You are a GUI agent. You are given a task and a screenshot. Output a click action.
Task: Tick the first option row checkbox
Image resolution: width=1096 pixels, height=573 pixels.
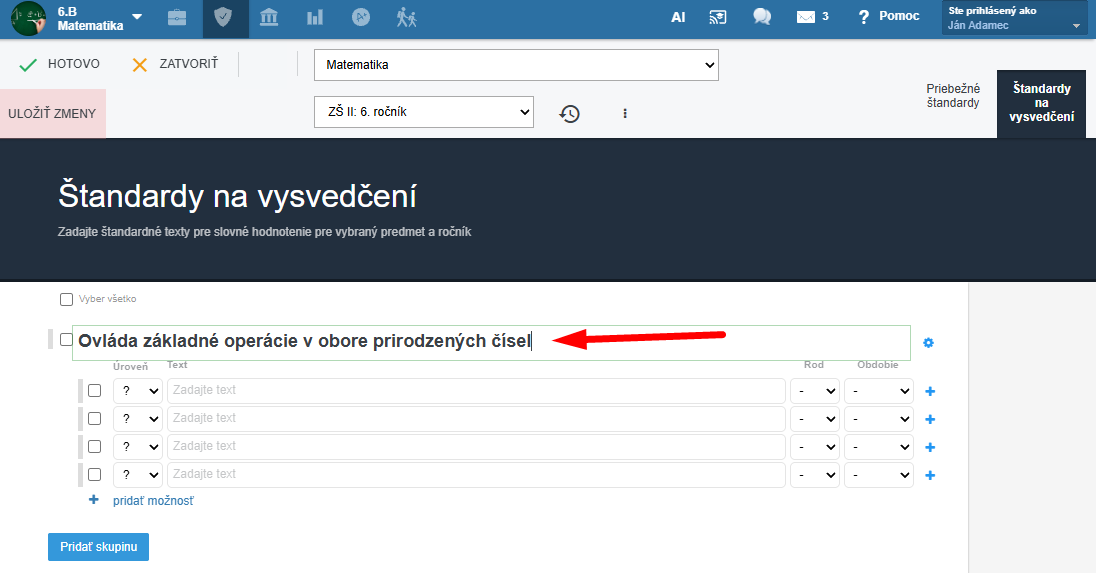click(94, 391)
